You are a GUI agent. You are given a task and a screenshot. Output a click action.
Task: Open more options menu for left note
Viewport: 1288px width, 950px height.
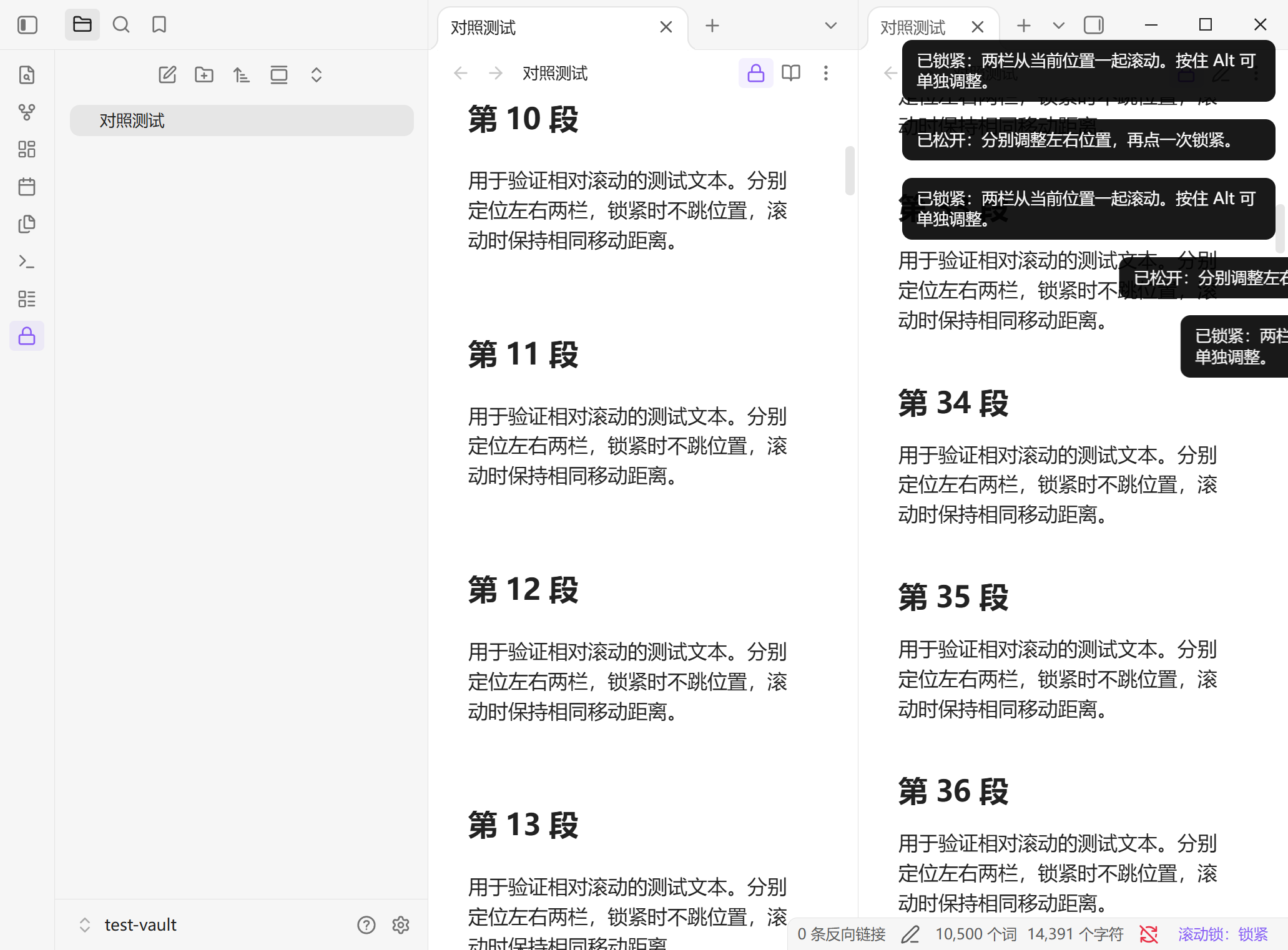826,73
